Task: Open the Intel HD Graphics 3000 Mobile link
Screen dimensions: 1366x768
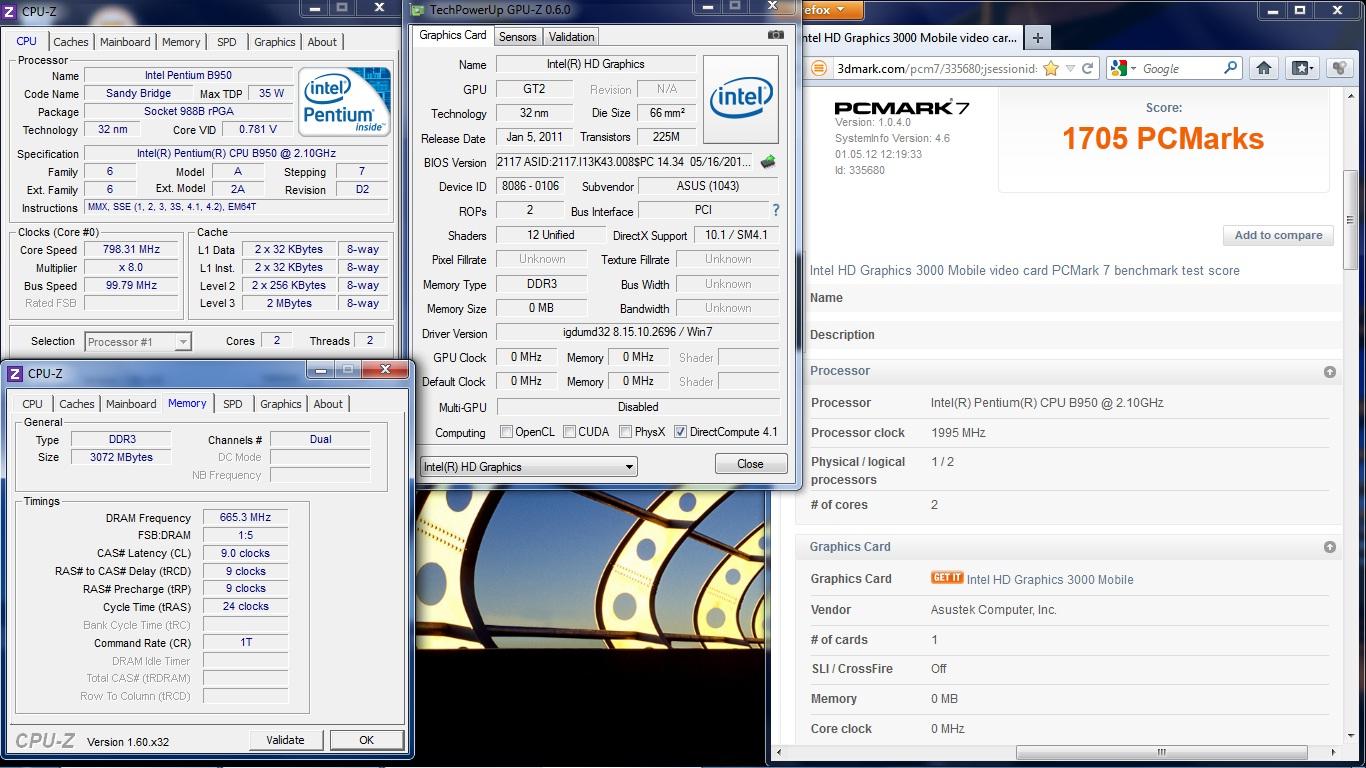Action: [x=1050, y=579]
